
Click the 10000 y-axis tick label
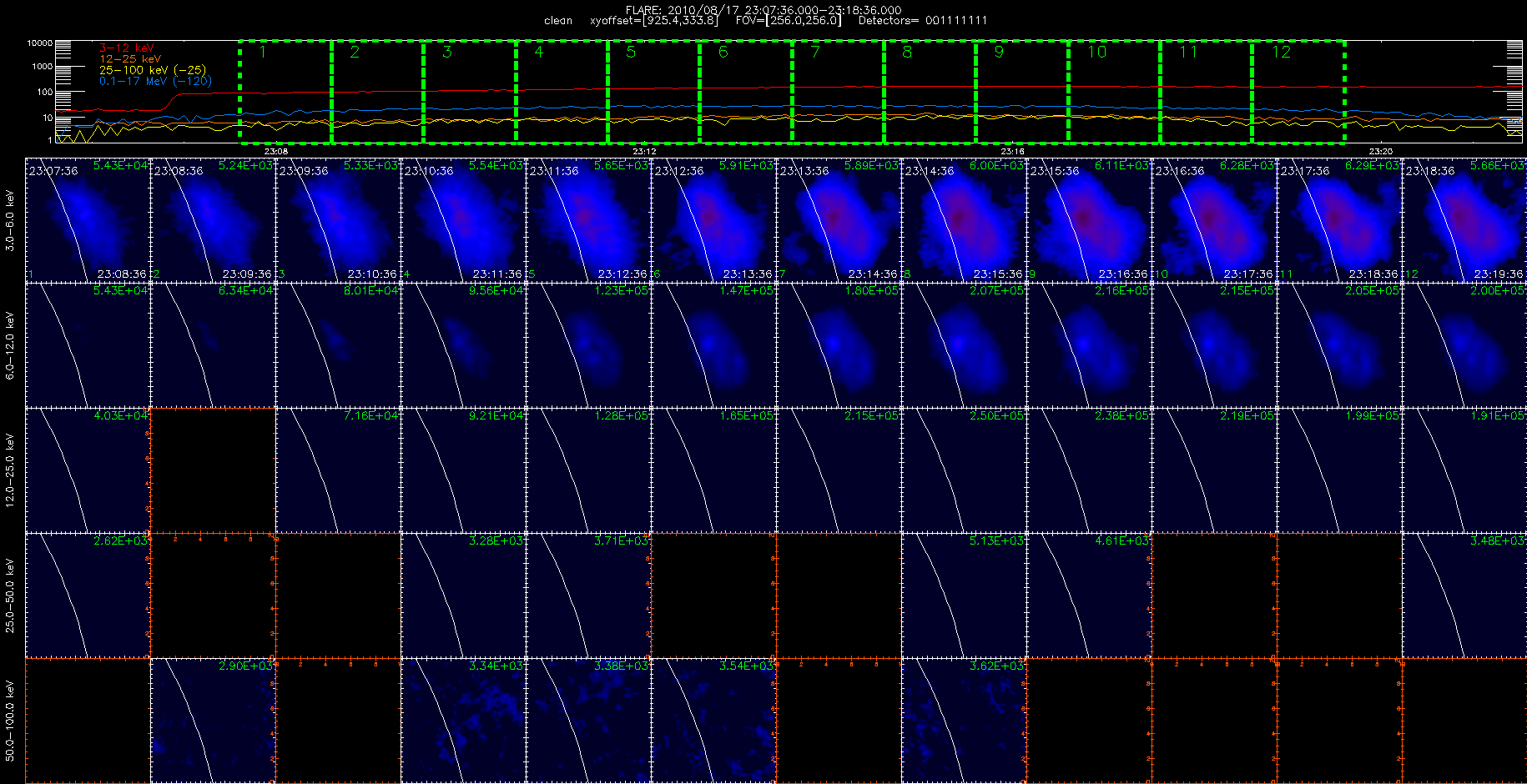(39, 43)
